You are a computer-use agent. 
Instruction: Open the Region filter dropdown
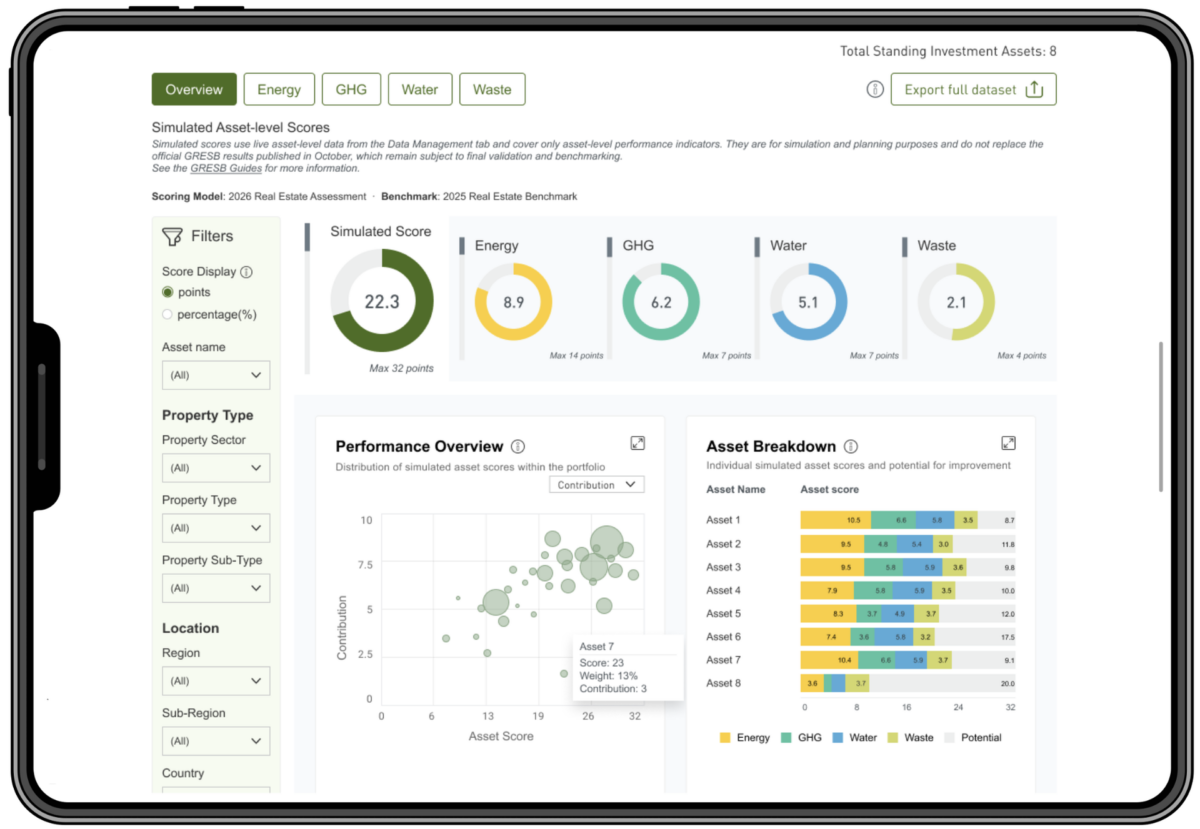click(216, 681)
